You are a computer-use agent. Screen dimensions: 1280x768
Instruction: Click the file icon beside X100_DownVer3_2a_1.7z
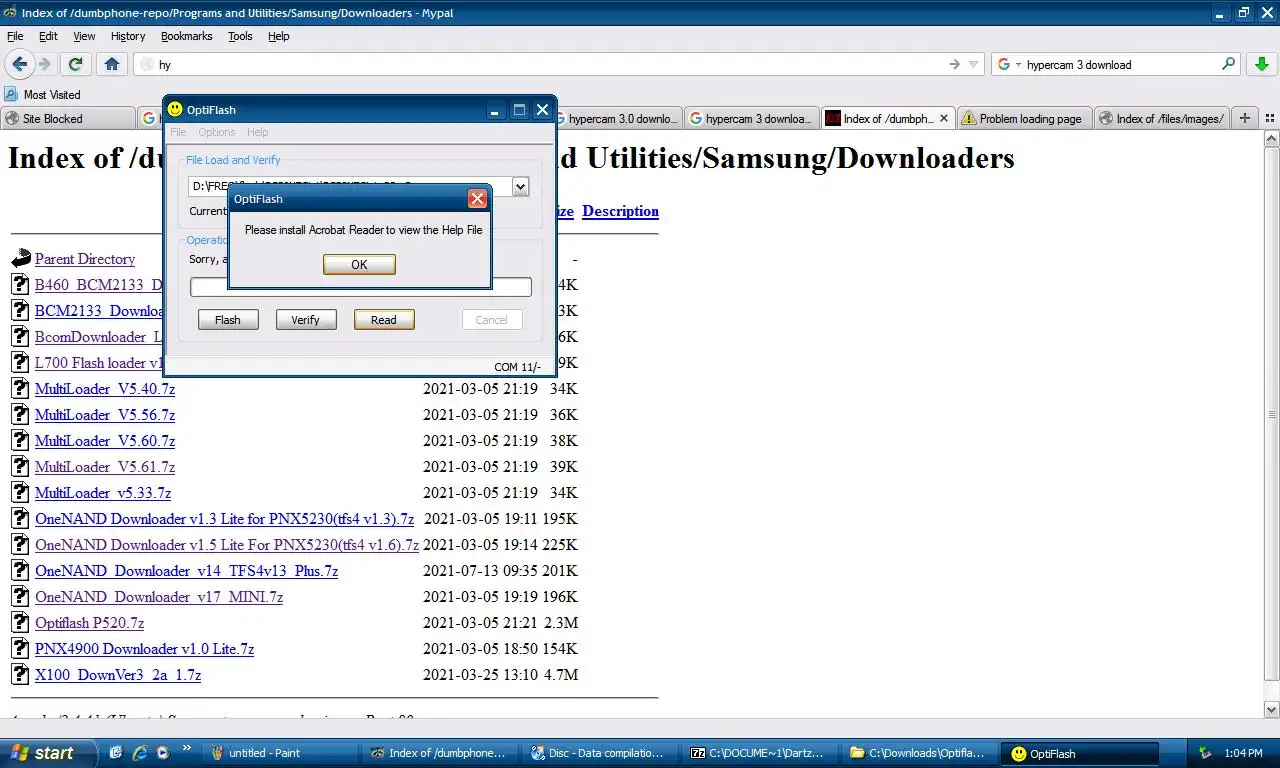coord(20,674)
